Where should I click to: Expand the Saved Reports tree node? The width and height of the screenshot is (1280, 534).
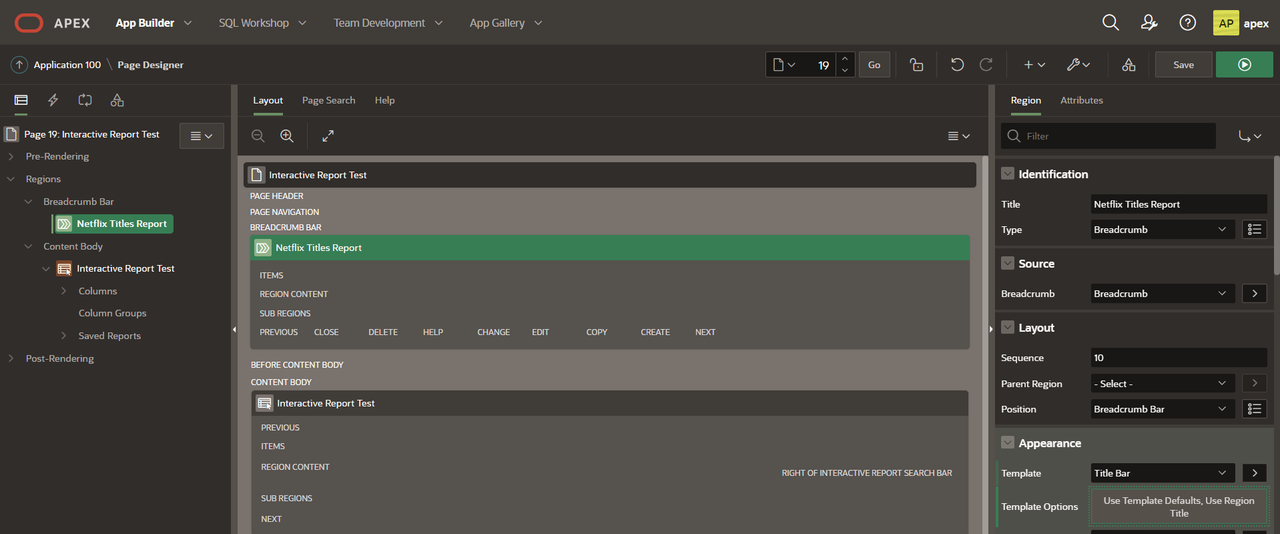(x=64, y=336)
